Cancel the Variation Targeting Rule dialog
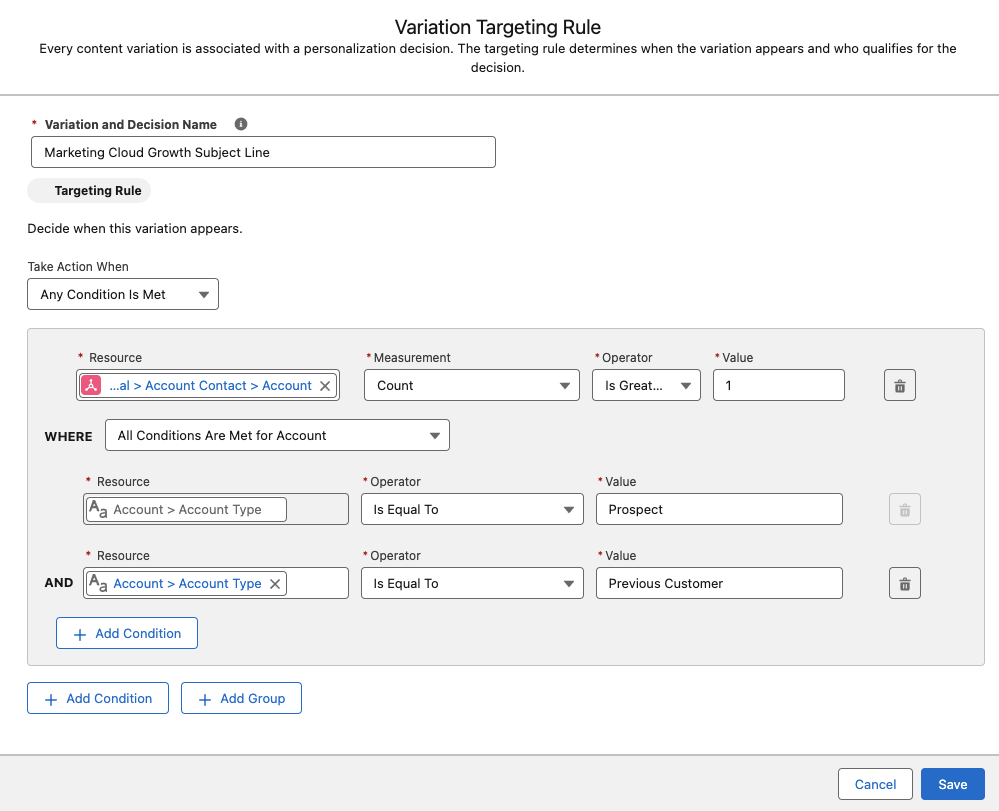 click(875, 784)
